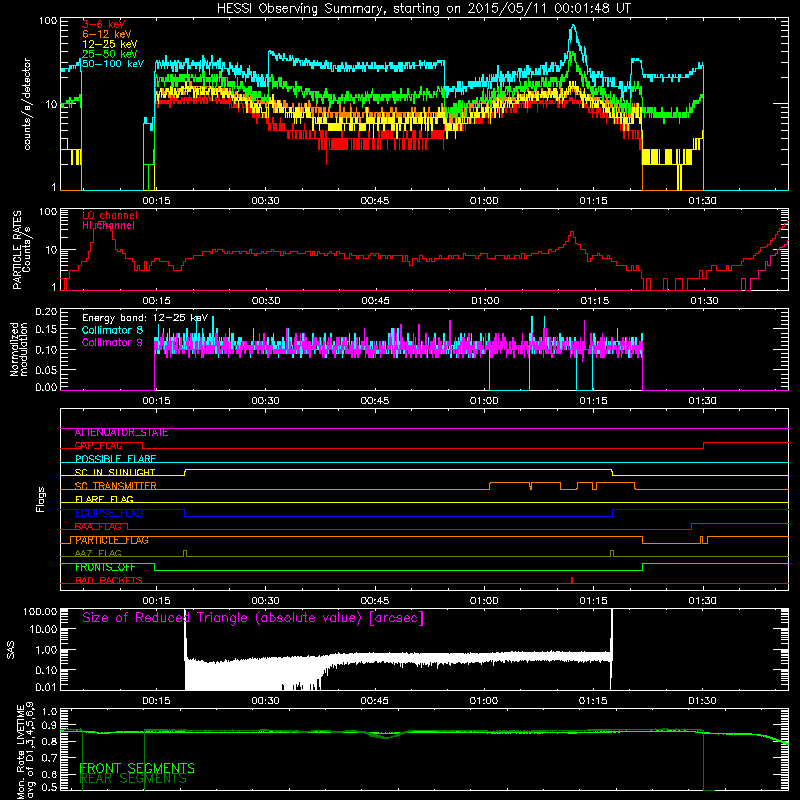This screenshot has width=800, height=800.
Task: Click the REAR SEGMENTS legend label
Action: tap(133, 779)
